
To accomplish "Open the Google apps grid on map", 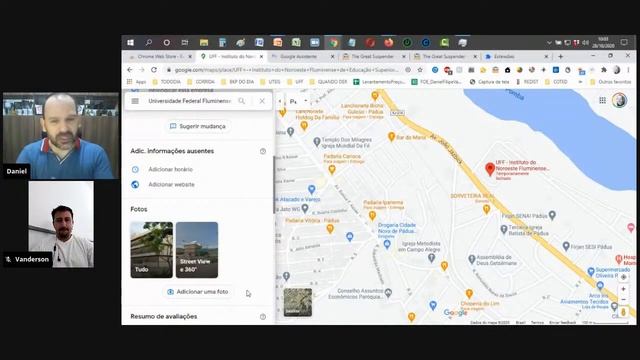I will click(x=602, y=100).
